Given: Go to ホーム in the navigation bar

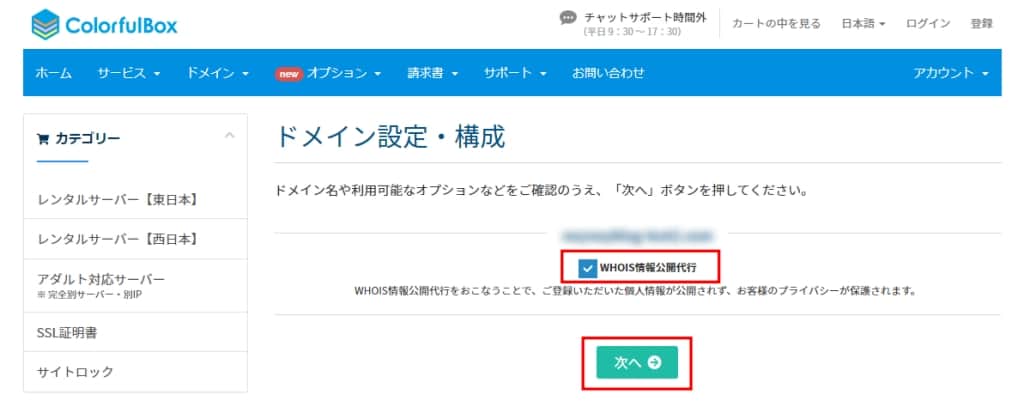Looking at the screenshot, I should [54, 73].
